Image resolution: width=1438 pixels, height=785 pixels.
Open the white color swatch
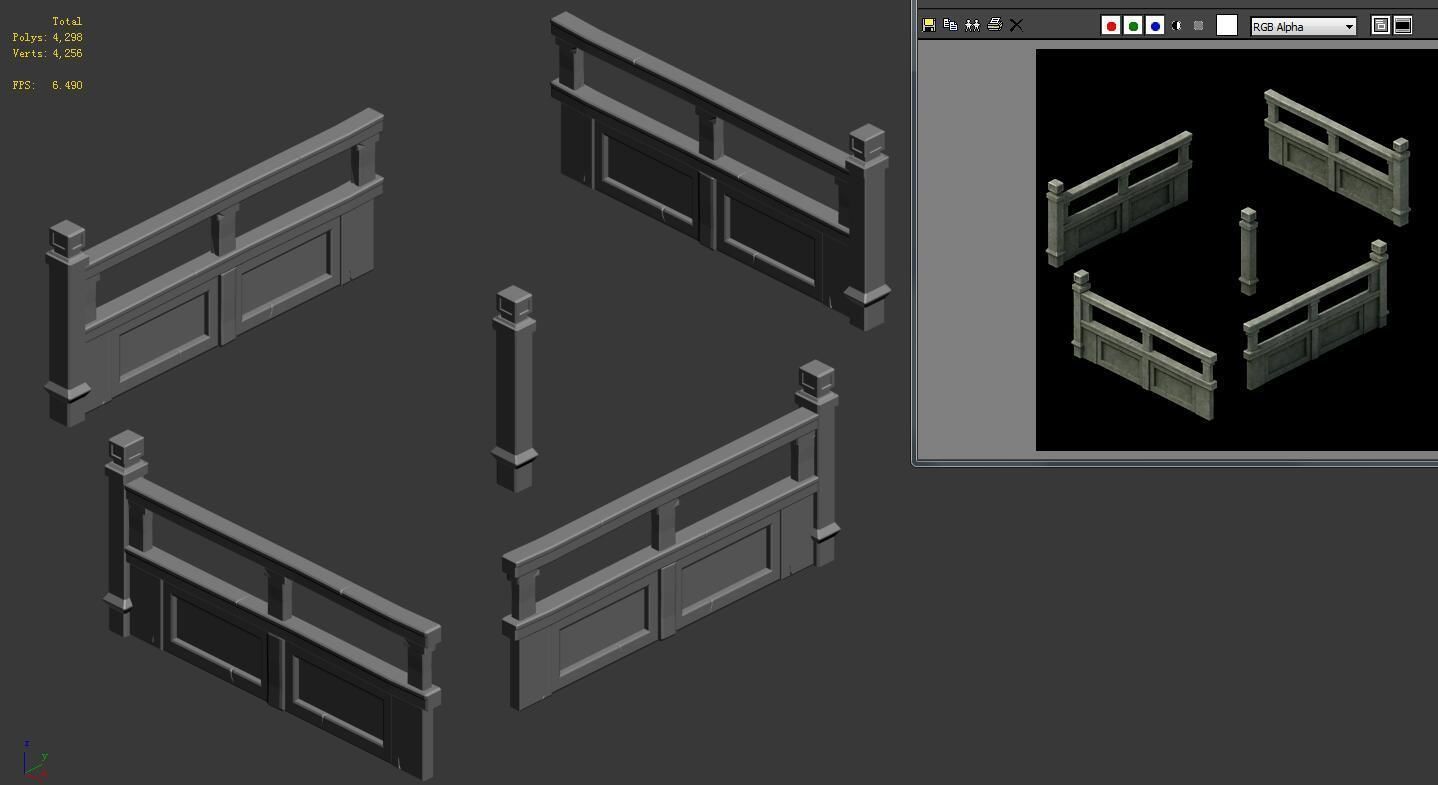(1227, 26)
